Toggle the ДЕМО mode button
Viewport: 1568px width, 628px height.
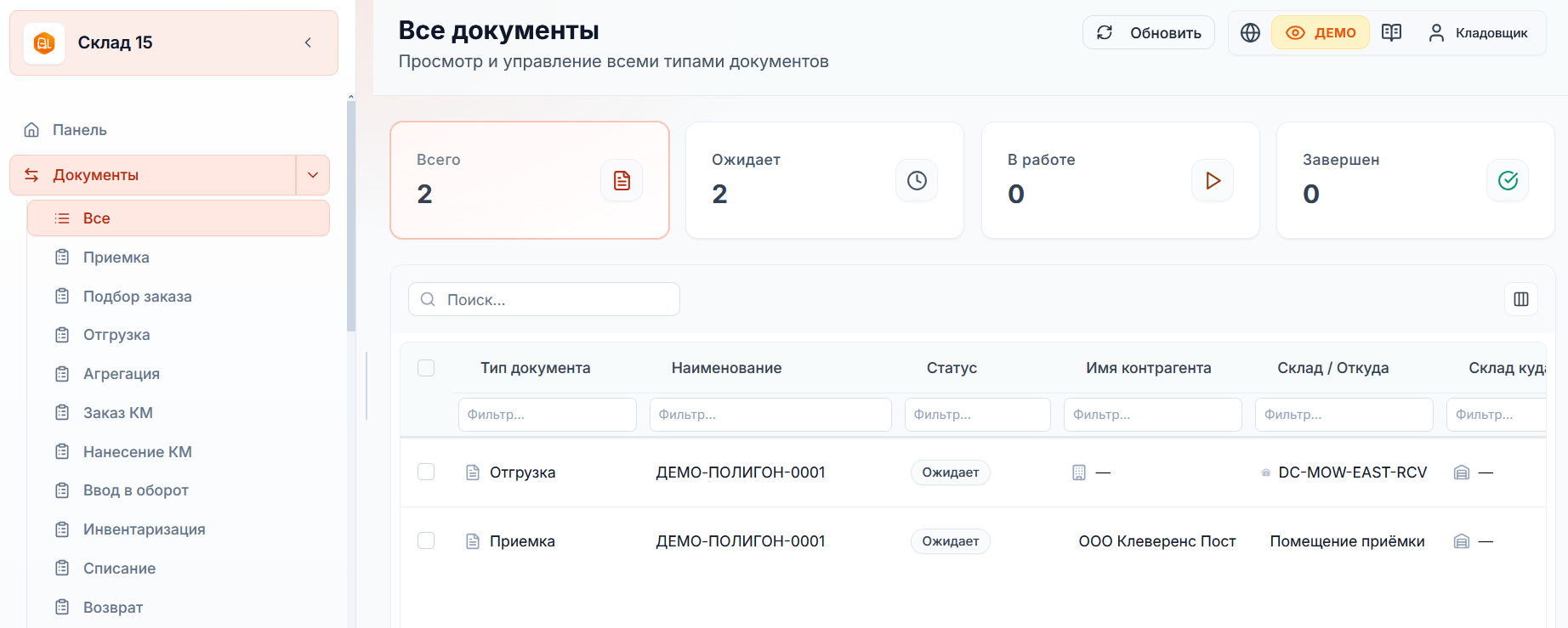pos(1321,33)
